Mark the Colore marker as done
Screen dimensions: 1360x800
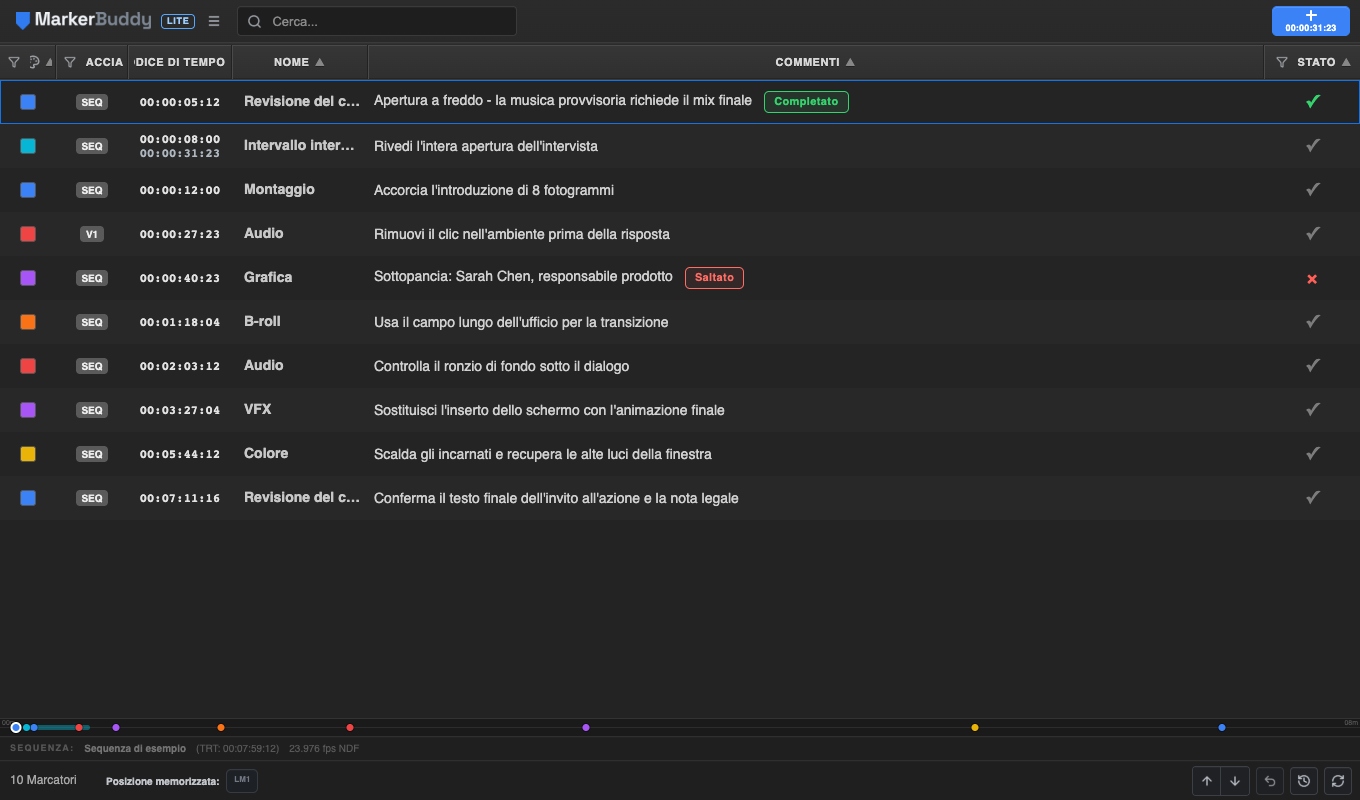[x=1313, y=453]
